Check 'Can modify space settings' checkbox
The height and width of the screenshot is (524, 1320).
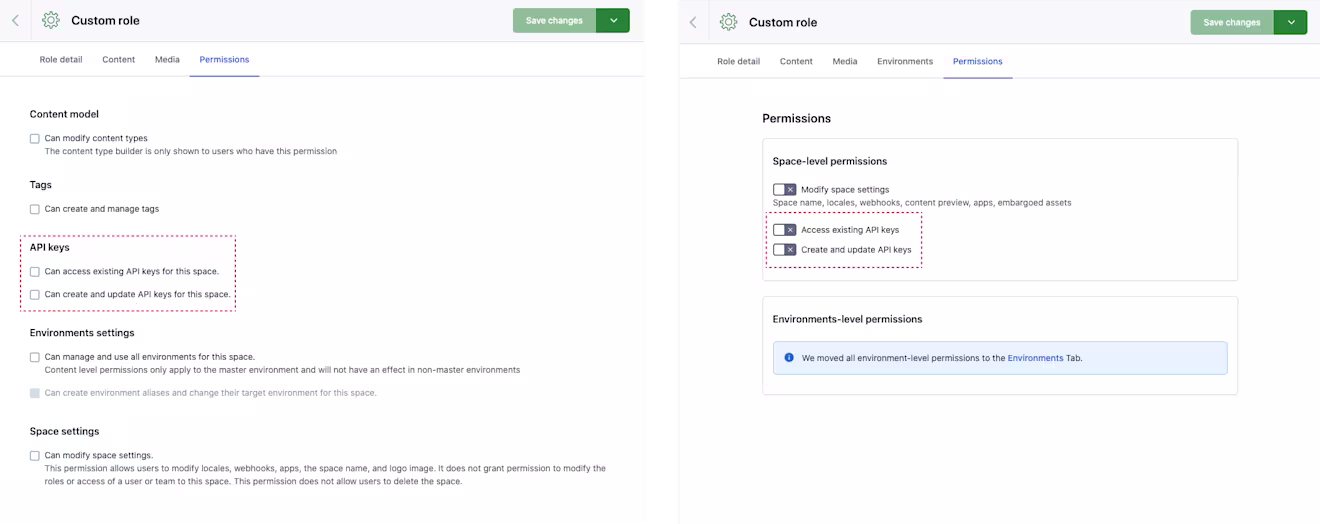[35, 455]
